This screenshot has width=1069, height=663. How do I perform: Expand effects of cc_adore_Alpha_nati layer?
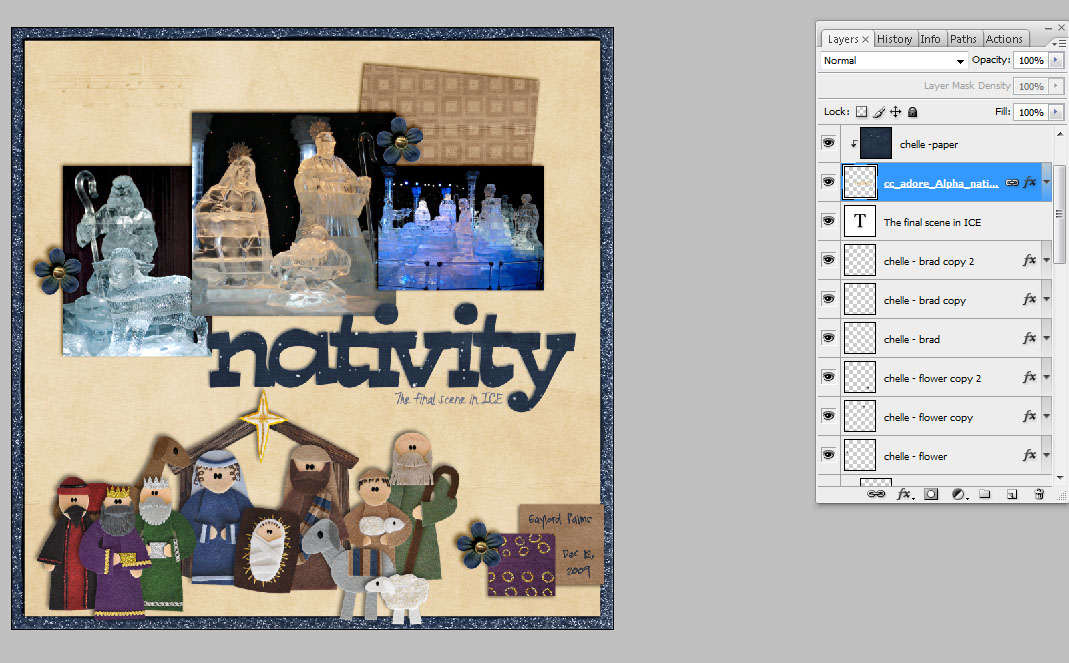pyautogui.click(x=1047, y=182)
